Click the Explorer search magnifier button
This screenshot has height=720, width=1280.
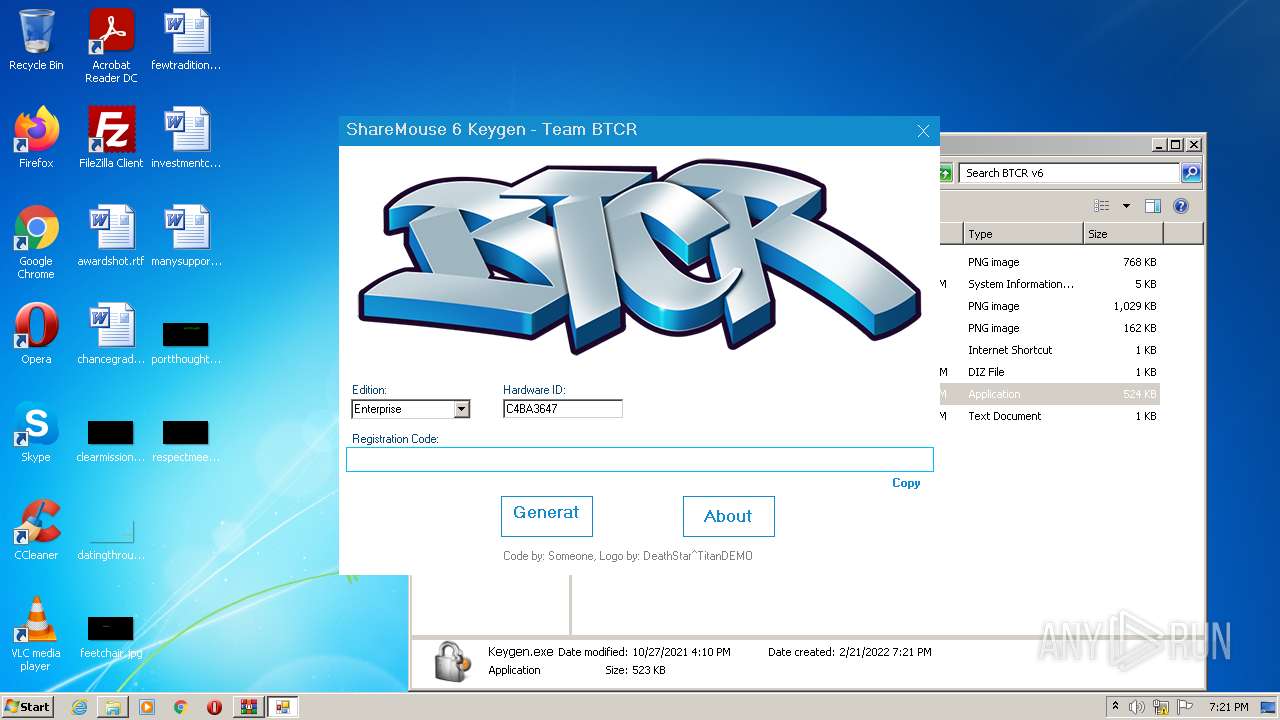click(x=1190, y=173)
